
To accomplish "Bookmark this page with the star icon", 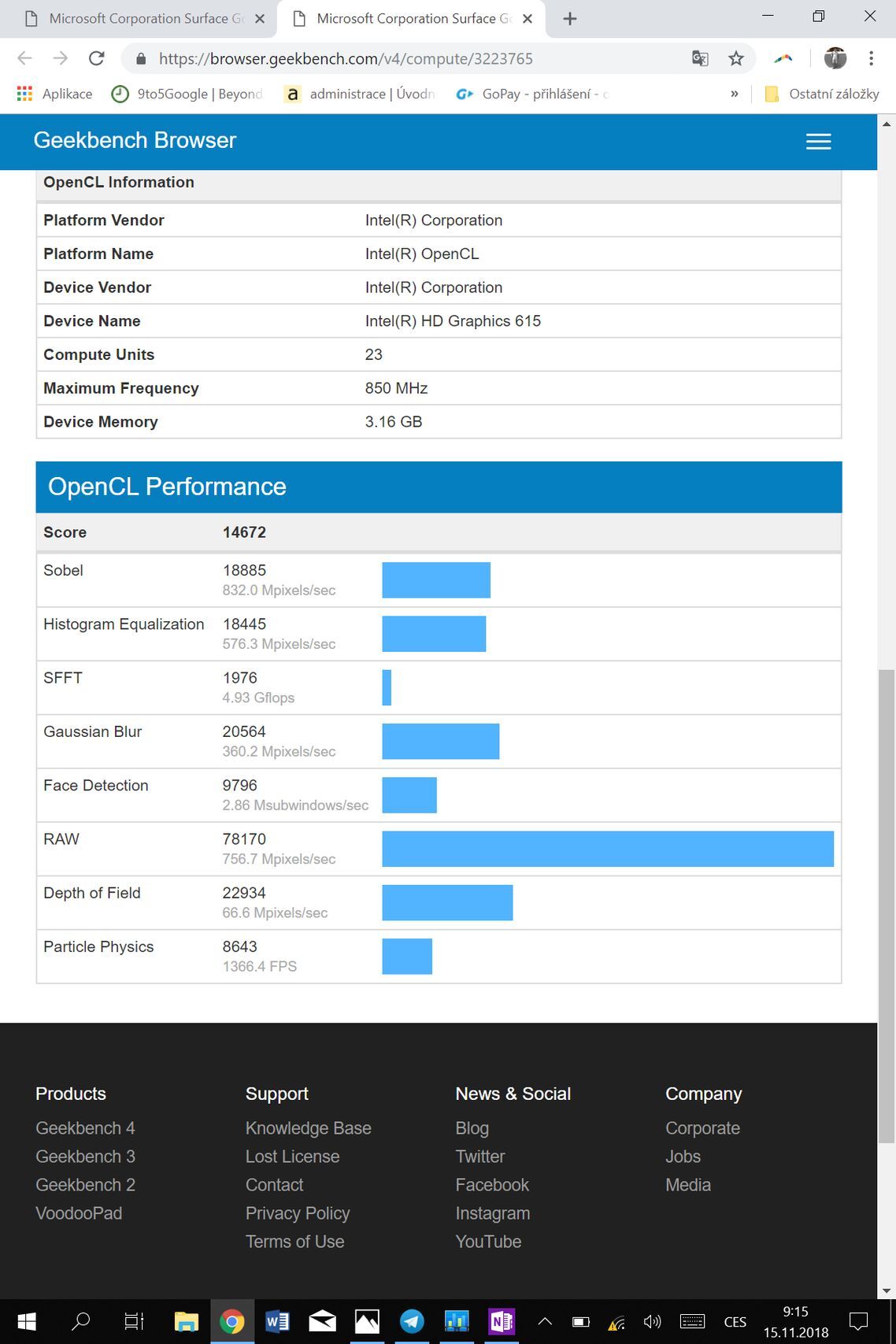I will coord(735,58).
